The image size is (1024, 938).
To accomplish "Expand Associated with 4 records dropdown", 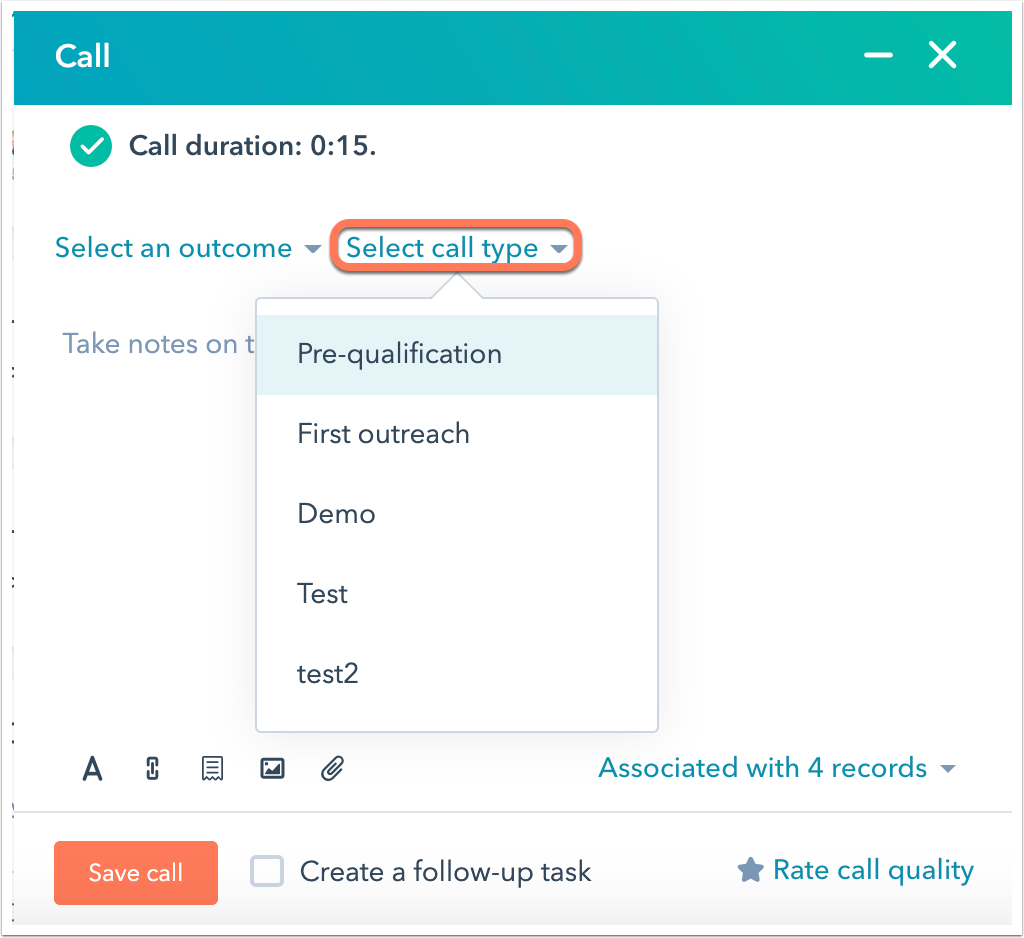I will click(777, 768).
